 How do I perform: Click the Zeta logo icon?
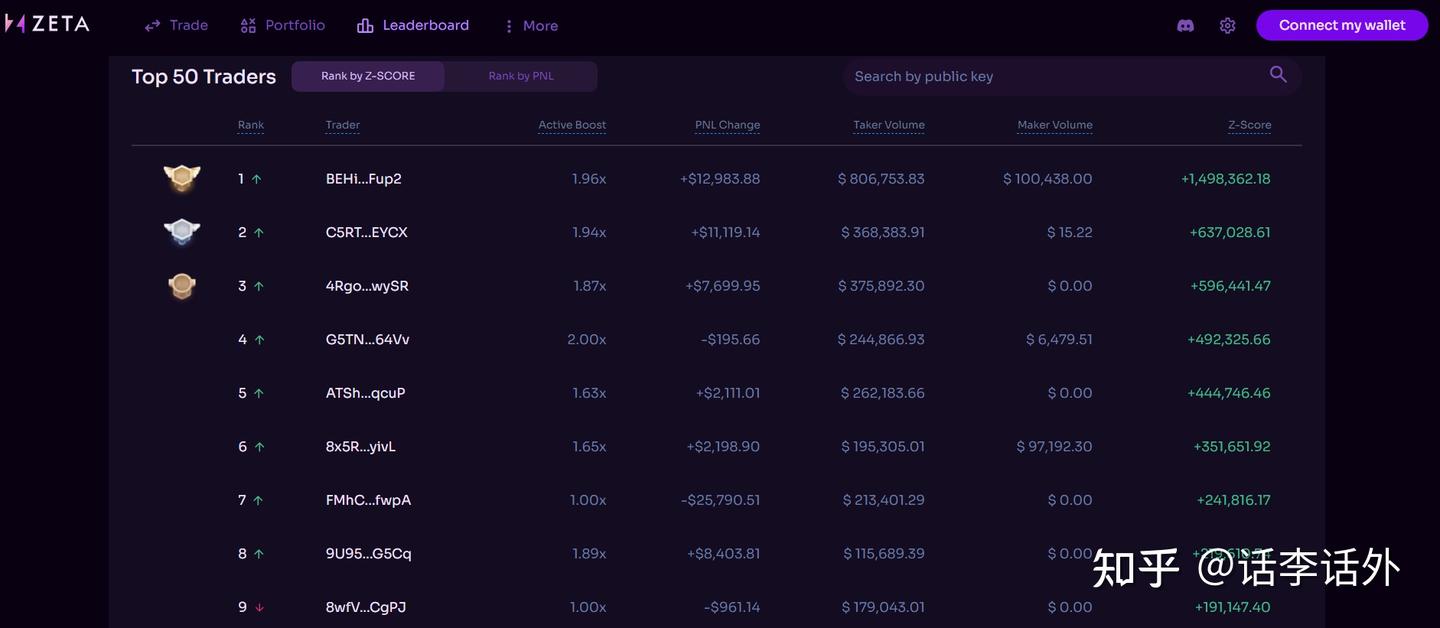pos(14,24)
